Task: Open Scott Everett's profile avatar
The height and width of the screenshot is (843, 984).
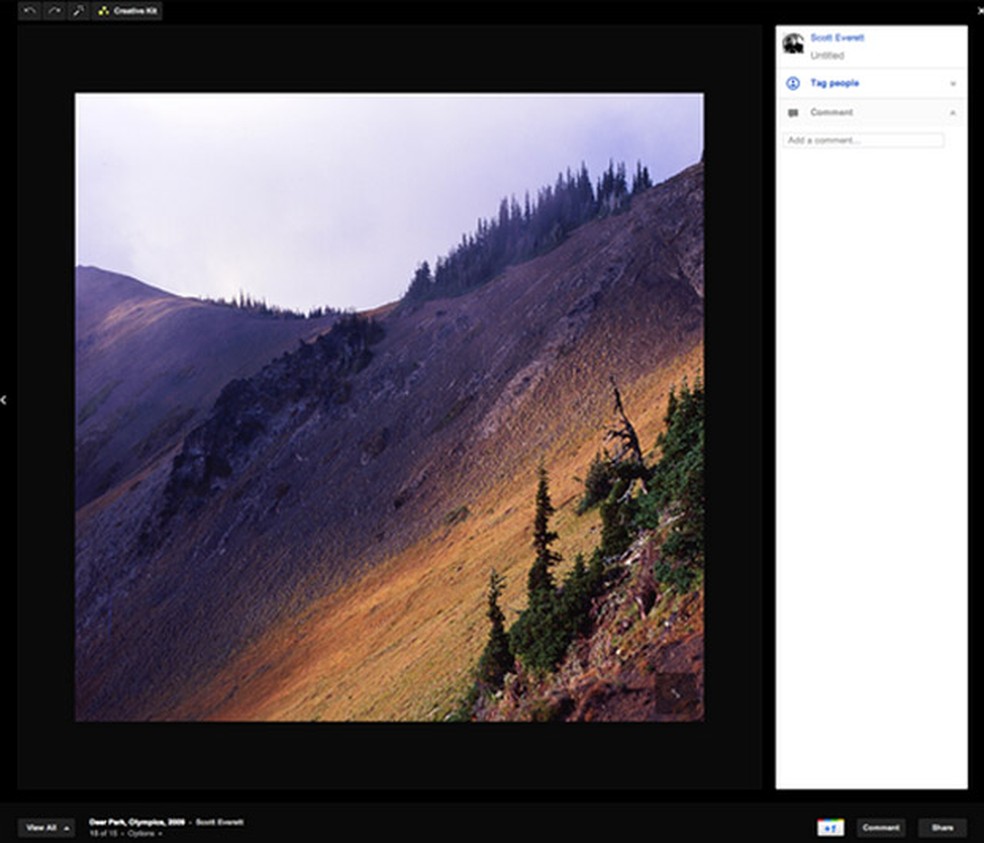Action: 793,44
